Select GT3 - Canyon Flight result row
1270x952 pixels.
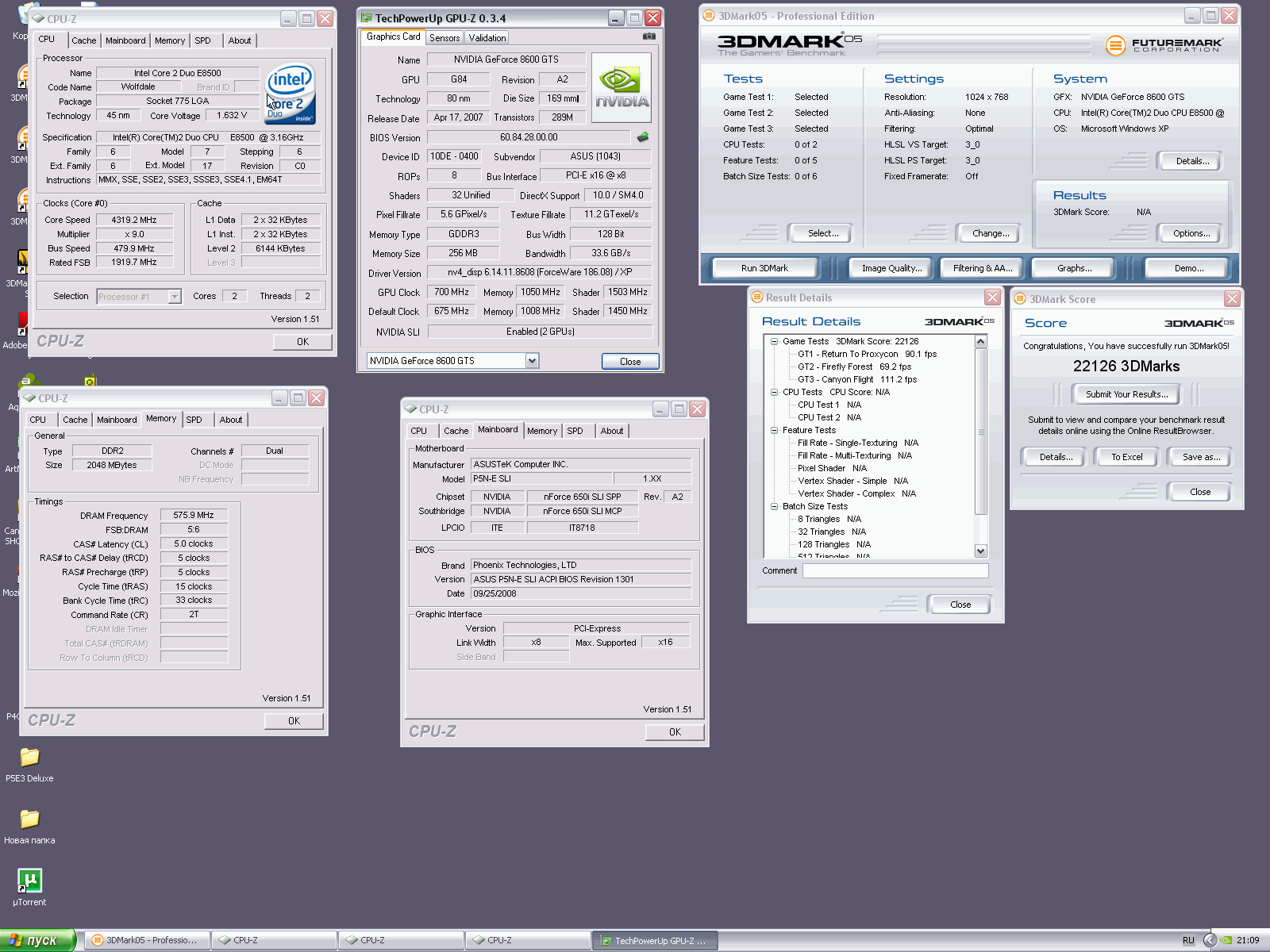[857, 379]
